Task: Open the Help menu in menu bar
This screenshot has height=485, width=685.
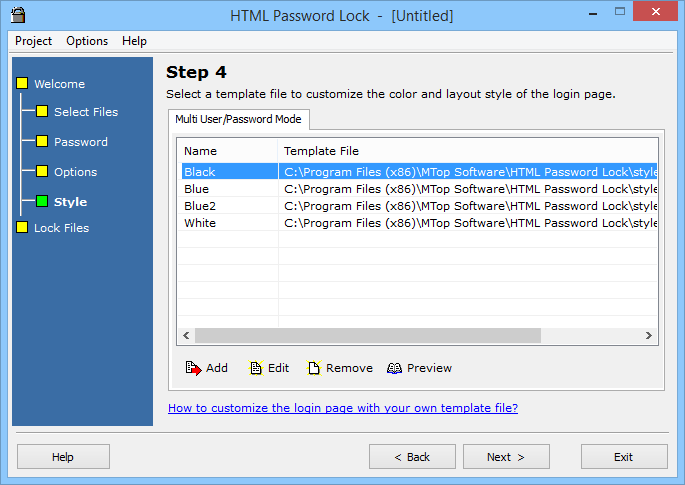Action: [x=134, y=41]
